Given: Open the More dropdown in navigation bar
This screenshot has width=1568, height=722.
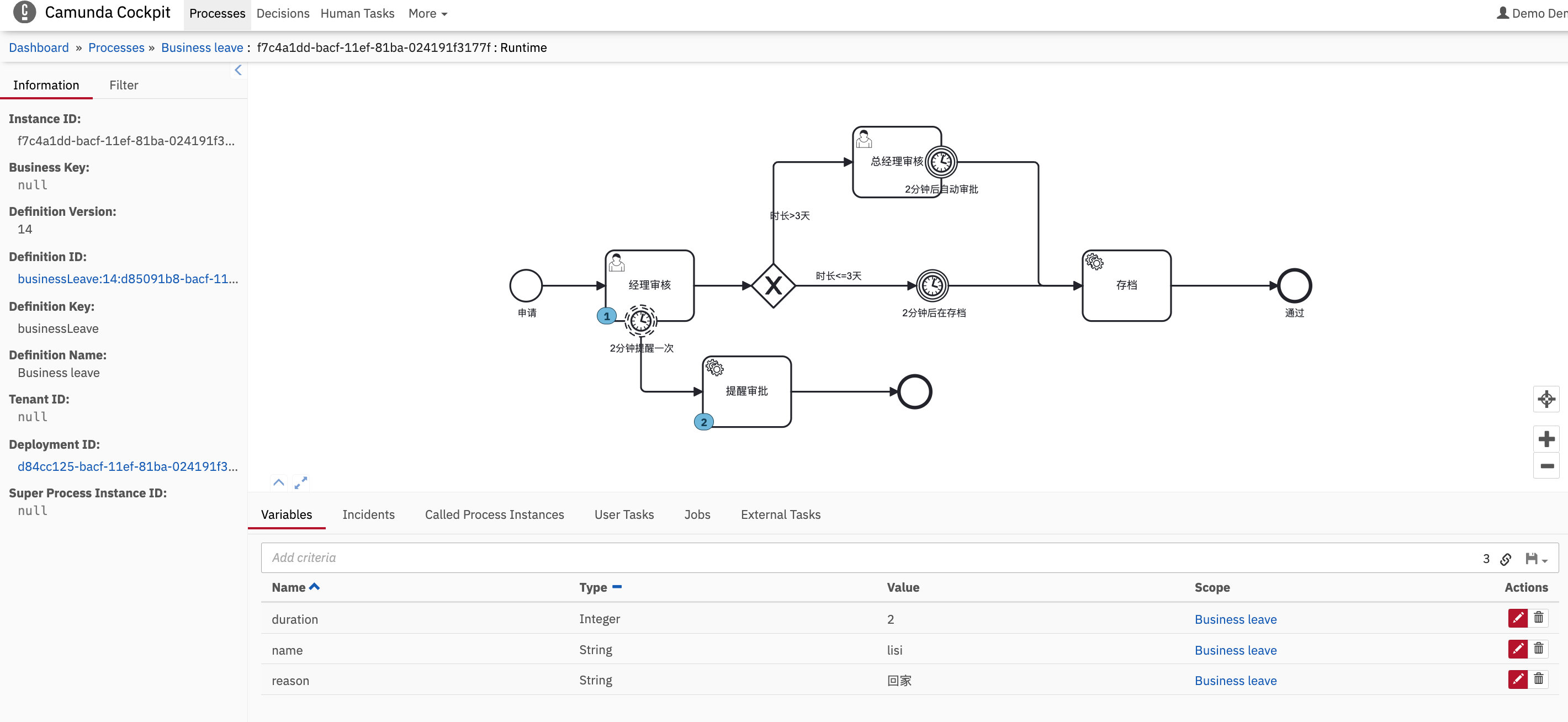Looking at the screenshot, I should 427,13.
